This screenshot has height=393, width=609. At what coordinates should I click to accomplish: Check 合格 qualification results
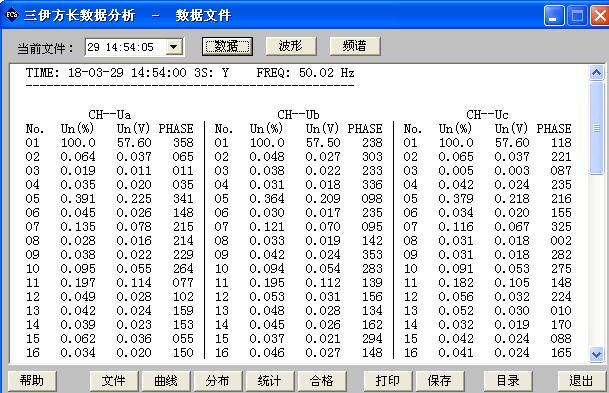[322, 381]
